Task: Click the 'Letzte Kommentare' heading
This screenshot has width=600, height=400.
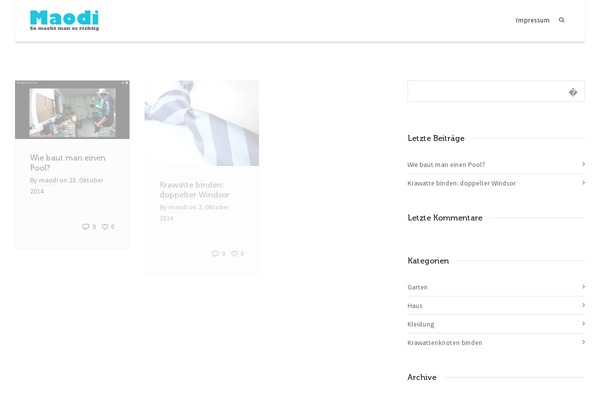Action: (x=445, y=218)
